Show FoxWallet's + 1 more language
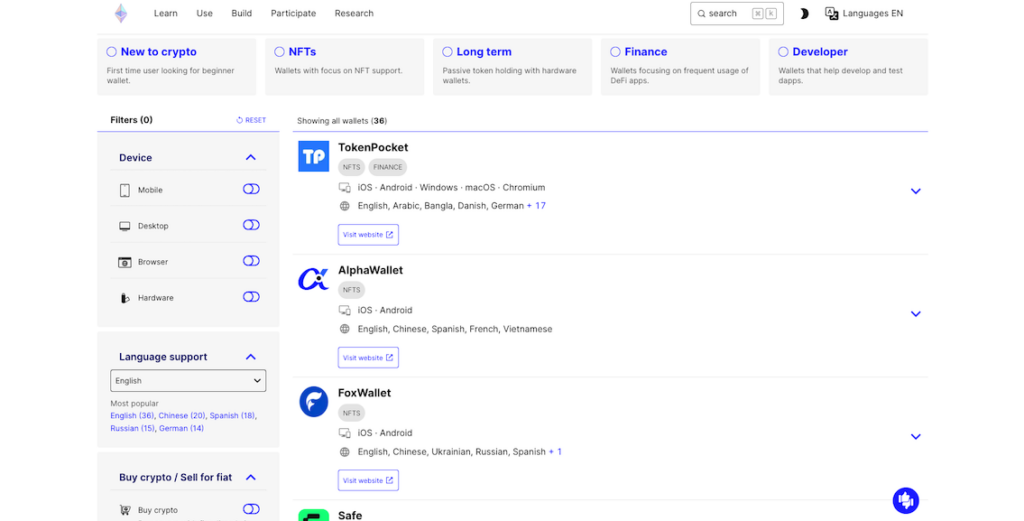1024x521 pixels. click(555, 452)
